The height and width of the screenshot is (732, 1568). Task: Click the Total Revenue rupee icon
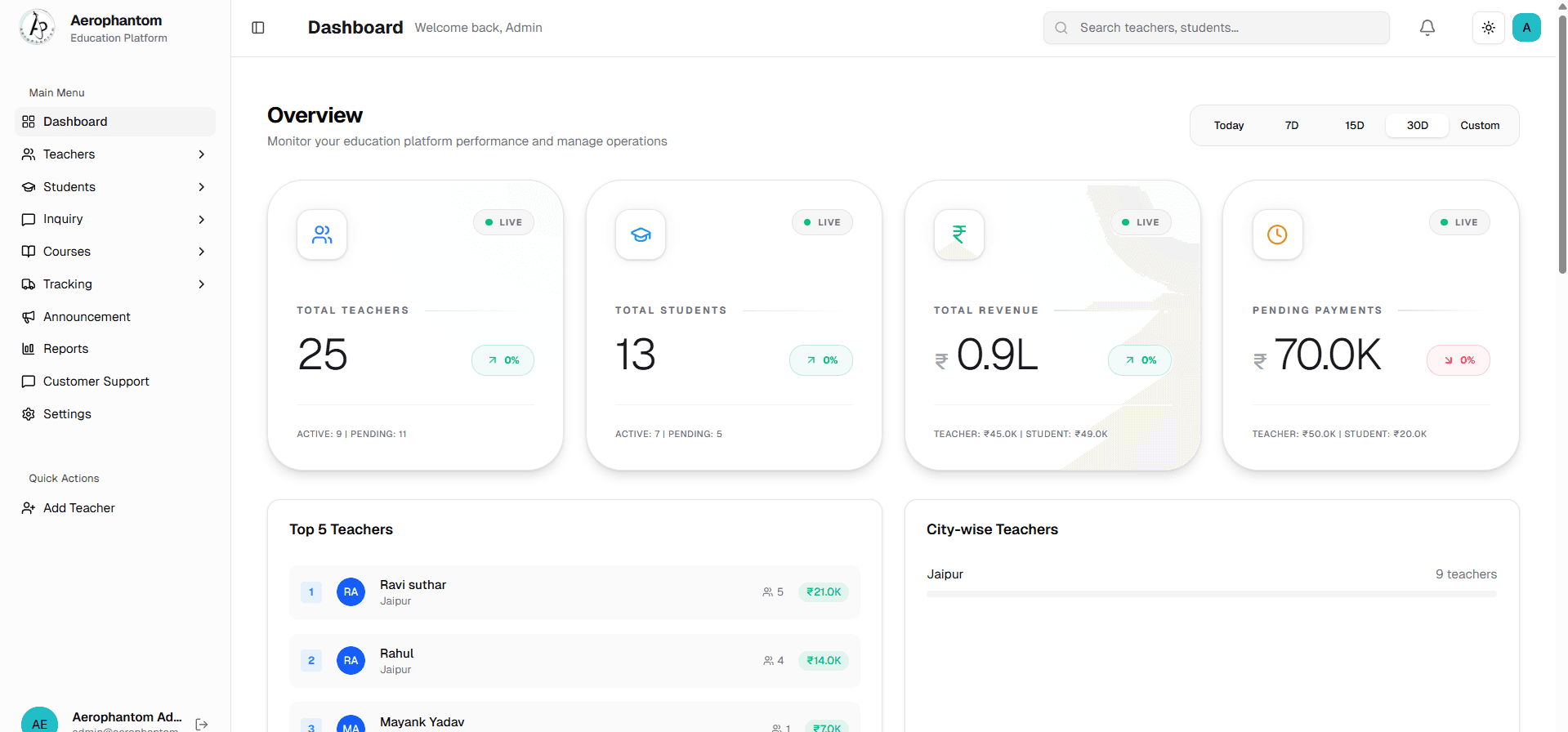[x=959, y=234]
